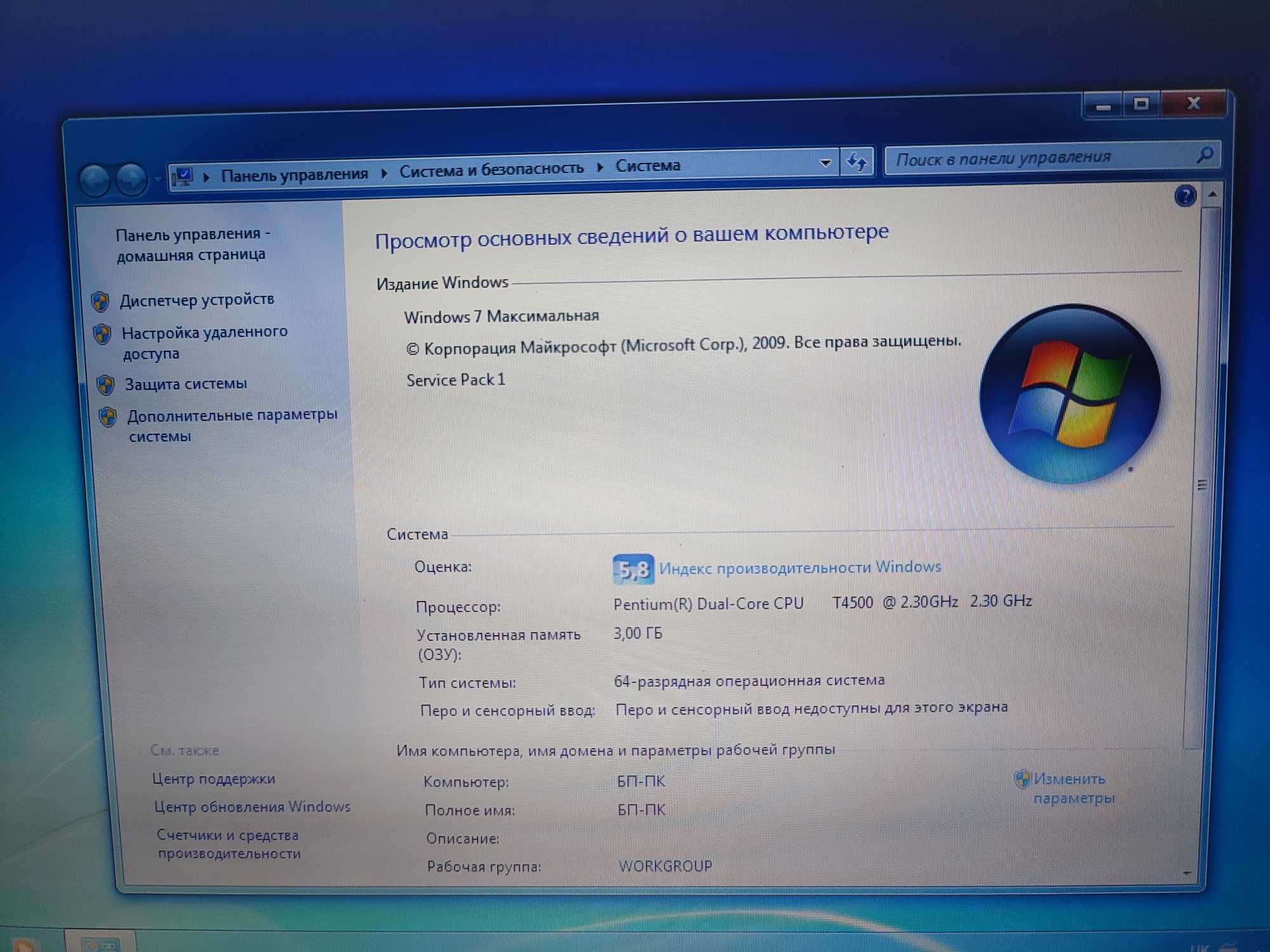
Task: Go forward with the Forward arrow button
Action: coord(131,179)
